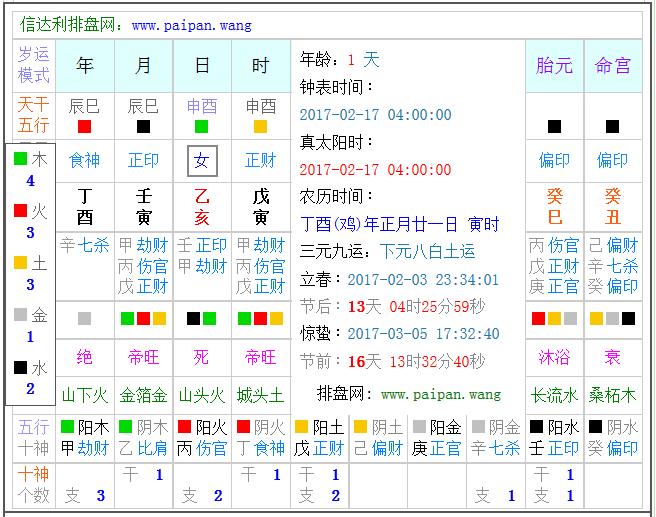Select the 戊寅 hour pillar
Viewport: 656px width, 517px height.
pos(261,207)
